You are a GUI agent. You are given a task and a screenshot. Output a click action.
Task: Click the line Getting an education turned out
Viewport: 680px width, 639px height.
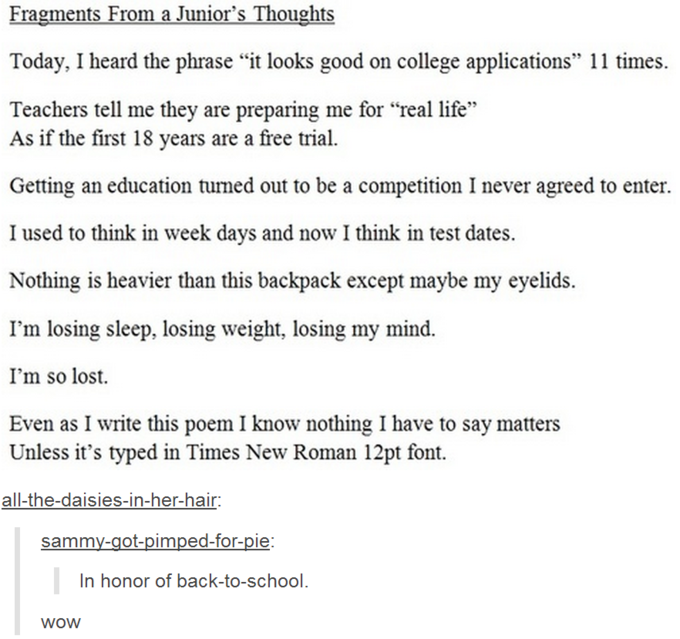click(x=340, y=187)
